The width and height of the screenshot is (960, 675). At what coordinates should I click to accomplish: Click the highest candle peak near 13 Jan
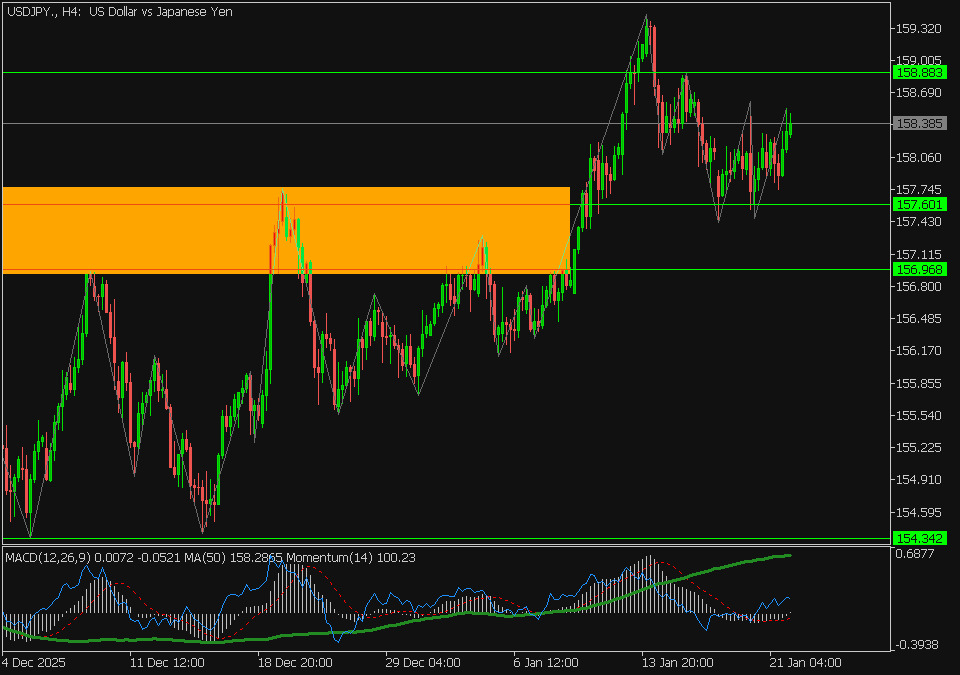[x=647, y=17]
